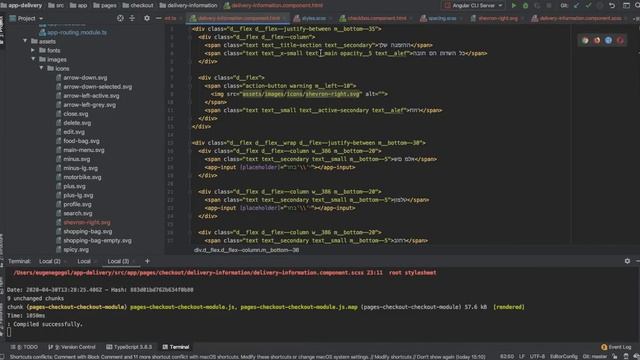Collapse the icons folder
The width and height of the screenshot is (640, 360).
pos(41,68)
